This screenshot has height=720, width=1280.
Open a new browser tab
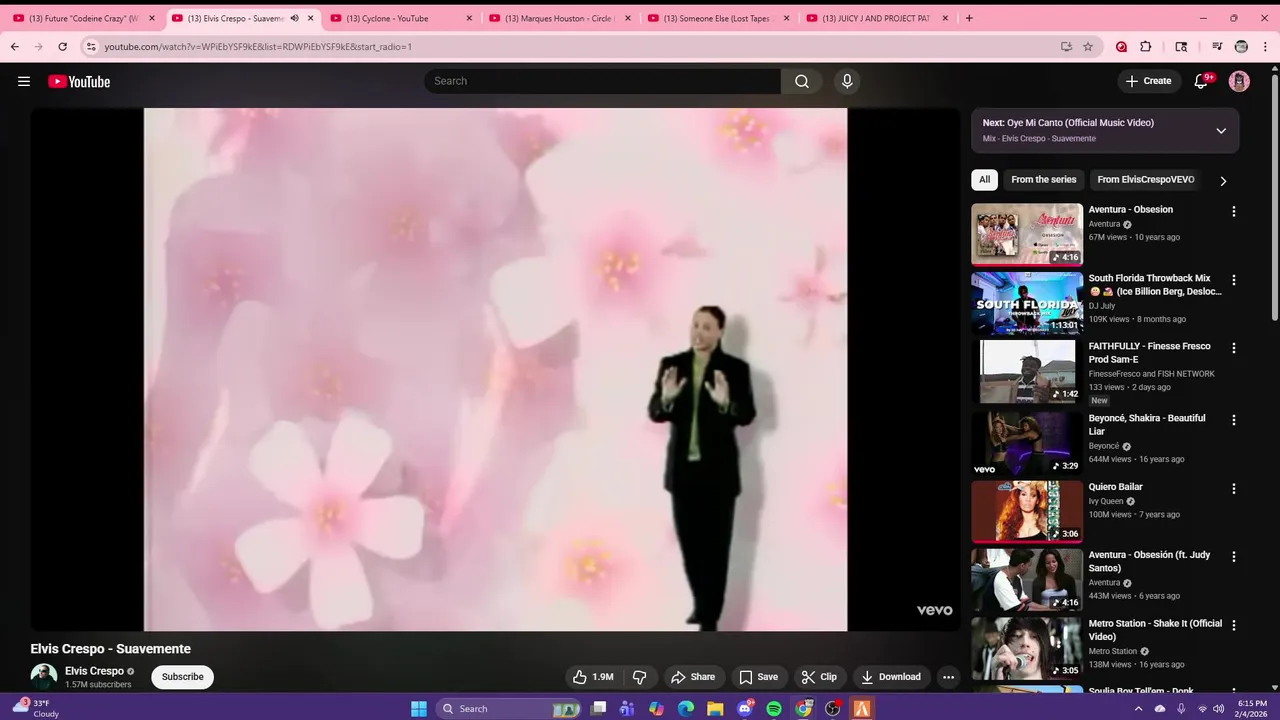tap(968, 18)
